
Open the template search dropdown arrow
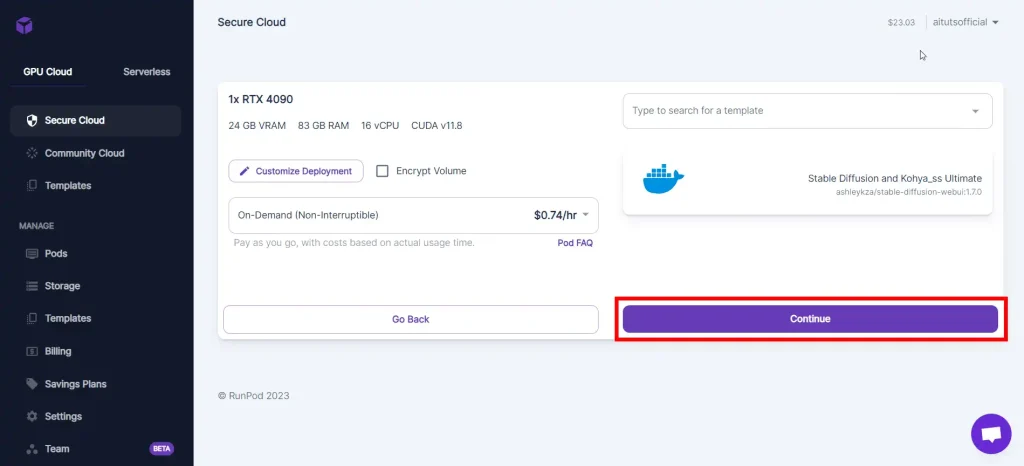(975, 111)
